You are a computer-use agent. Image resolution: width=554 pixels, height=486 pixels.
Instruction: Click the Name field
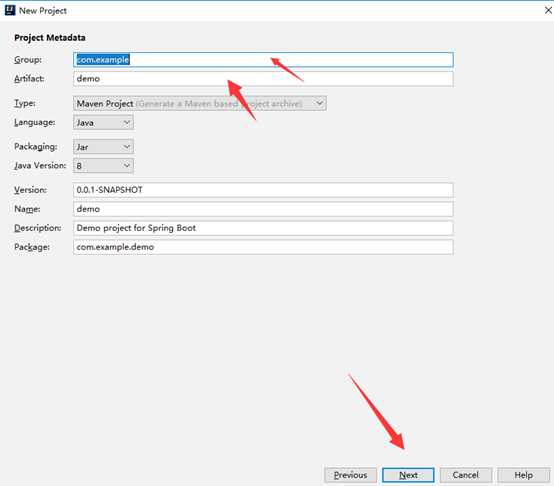(x=263, y=209)
